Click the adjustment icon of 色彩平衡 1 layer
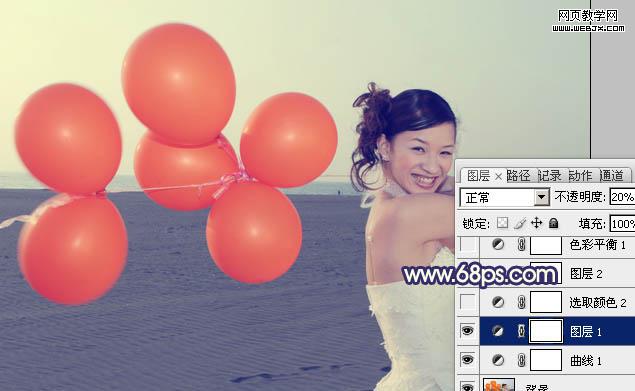635x391 pixels. coord(498,244)
